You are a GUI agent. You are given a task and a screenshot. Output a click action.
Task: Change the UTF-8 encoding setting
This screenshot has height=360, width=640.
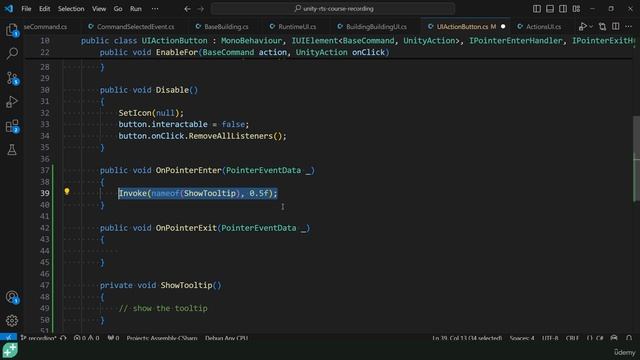(550, 338)
